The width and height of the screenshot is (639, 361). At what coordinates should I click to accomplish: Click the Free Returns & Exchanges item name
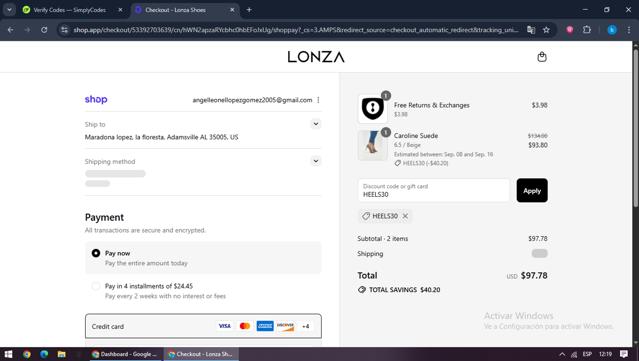pyautogui.click(x=432, y=105)
